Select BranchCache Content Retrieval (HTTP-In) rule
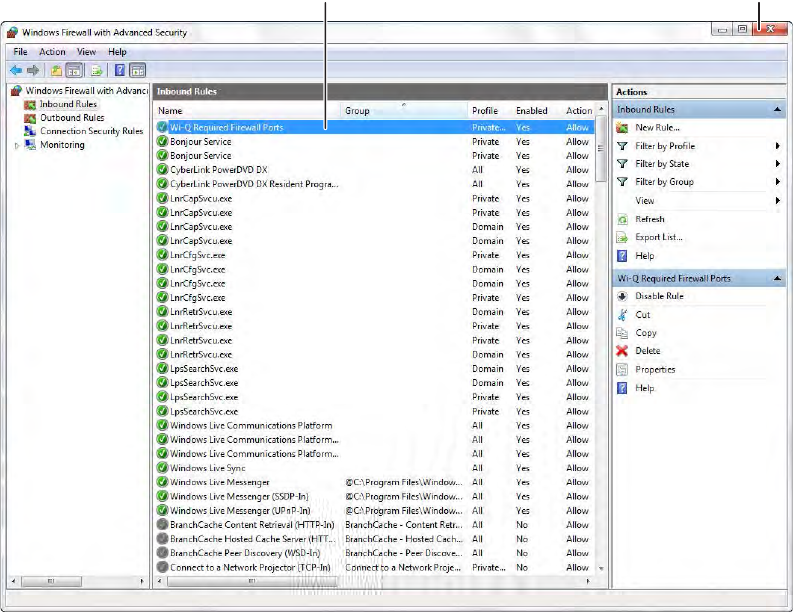793x612 pixels. (x=374, y=525)
